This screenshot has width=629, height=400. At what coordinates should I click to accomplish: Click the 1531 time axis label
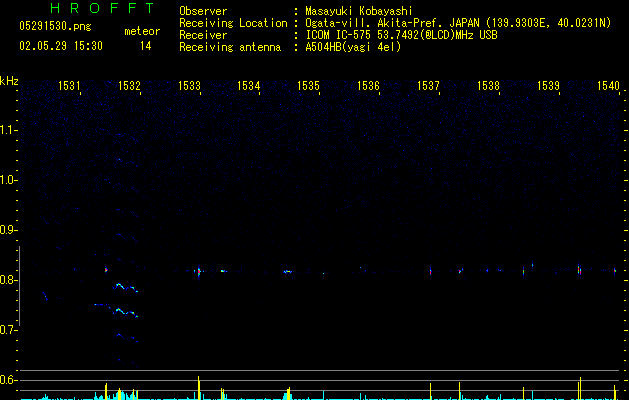69,86
